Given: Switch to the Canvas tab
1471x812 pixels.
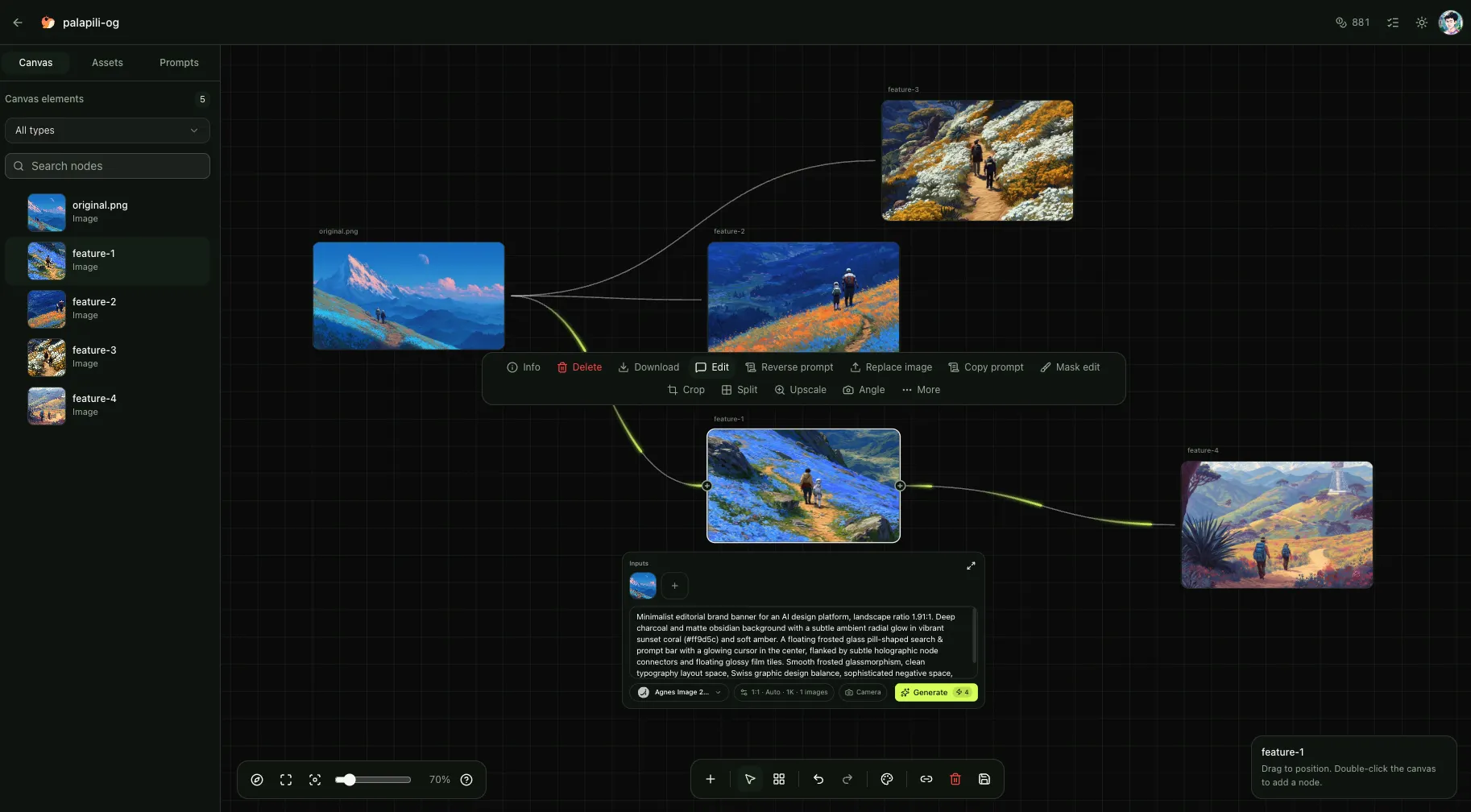Looking at the screenshot, I should 35,63.
